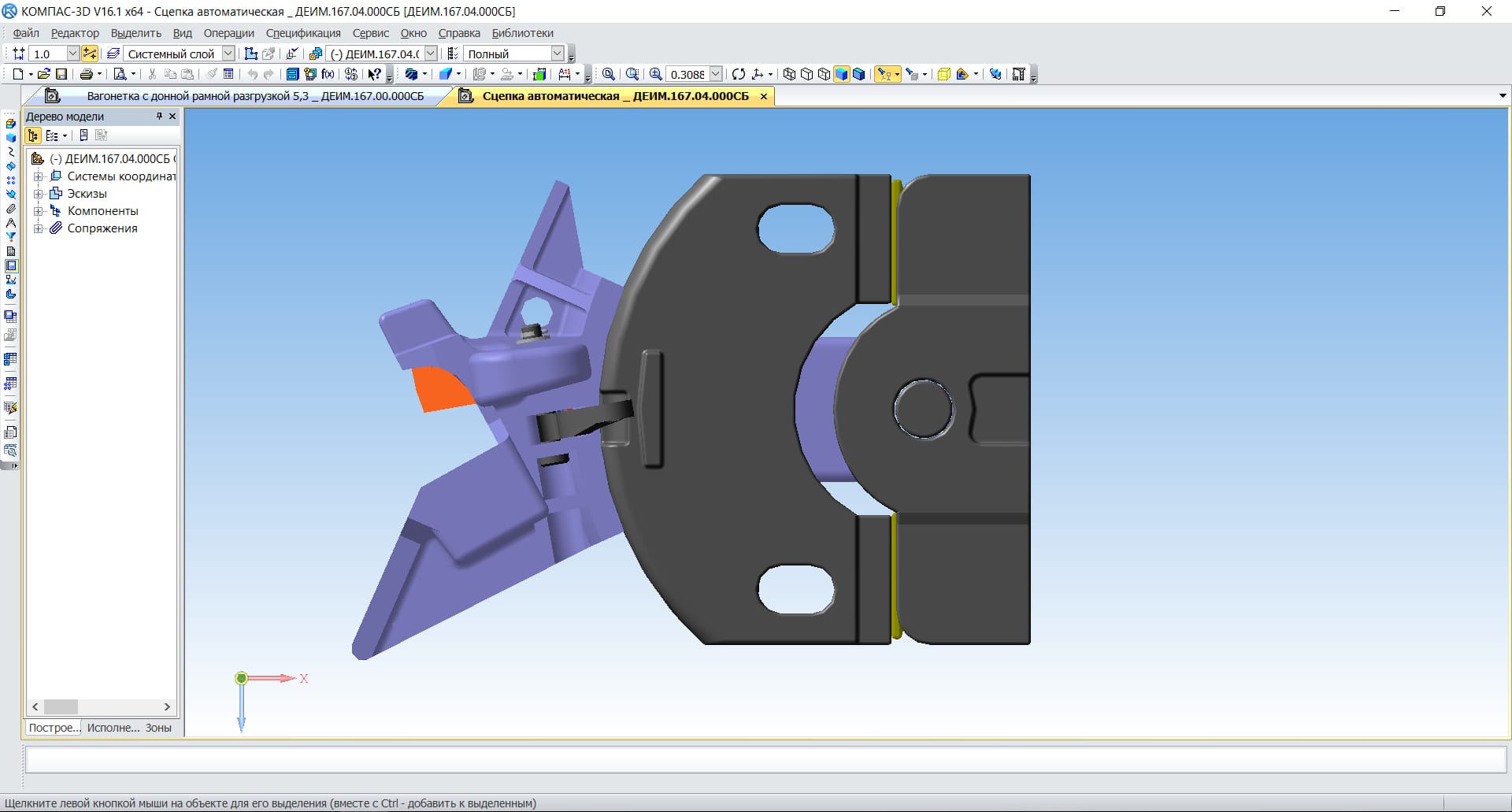Toggle shaded display mode button

(842, 74)
